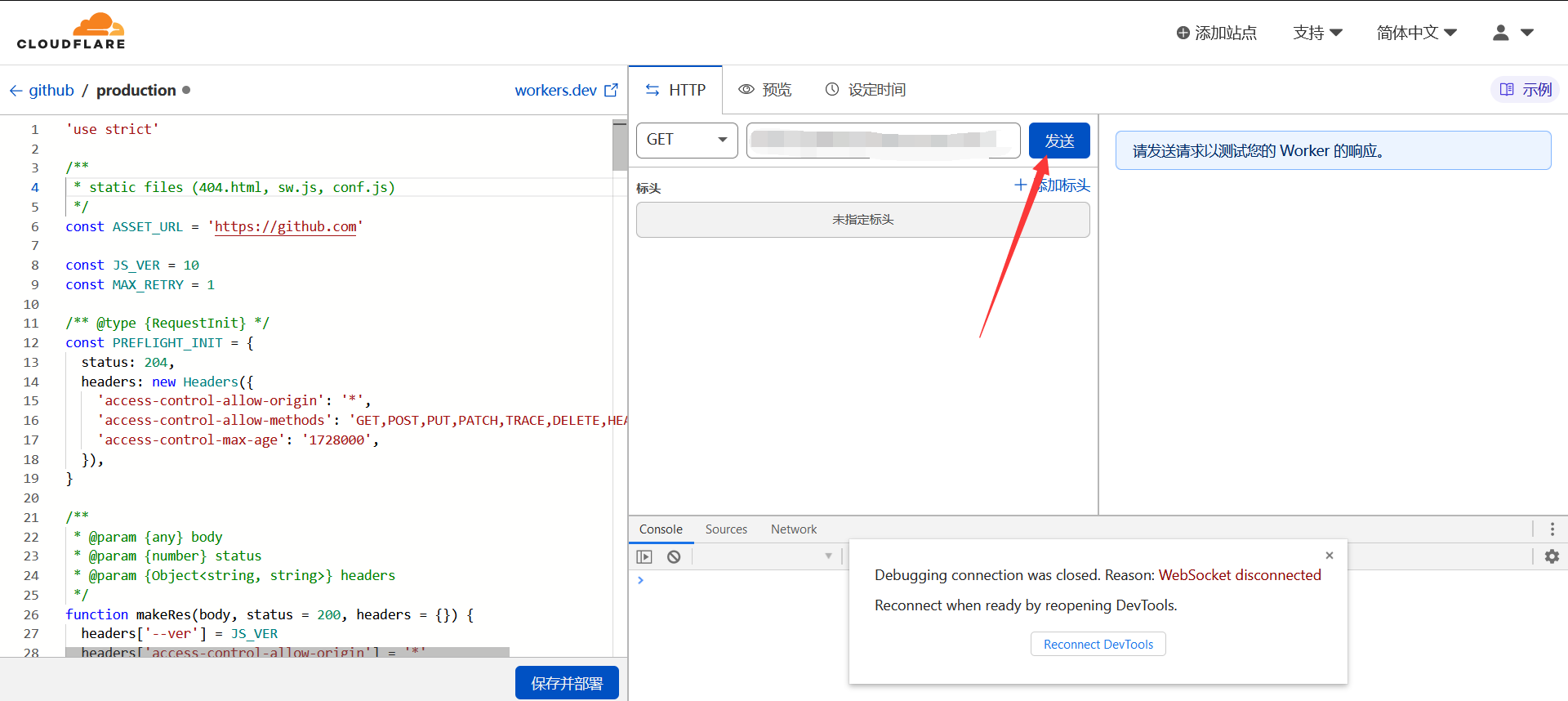Click the plus icon to add header

[1020, 185]
